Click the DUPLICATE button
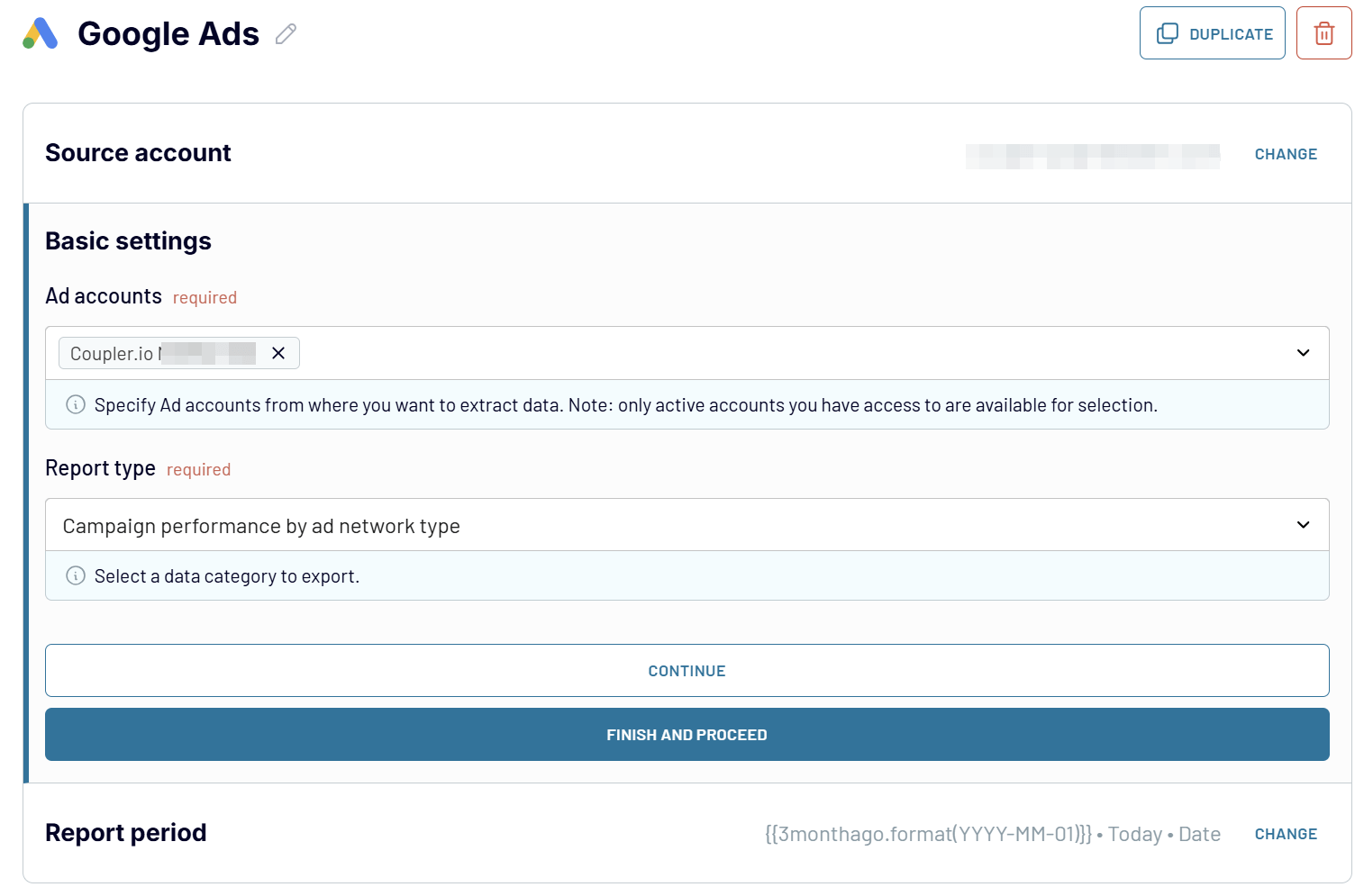This screenshot has width=1364, height=896. (x=1212, y=33)
